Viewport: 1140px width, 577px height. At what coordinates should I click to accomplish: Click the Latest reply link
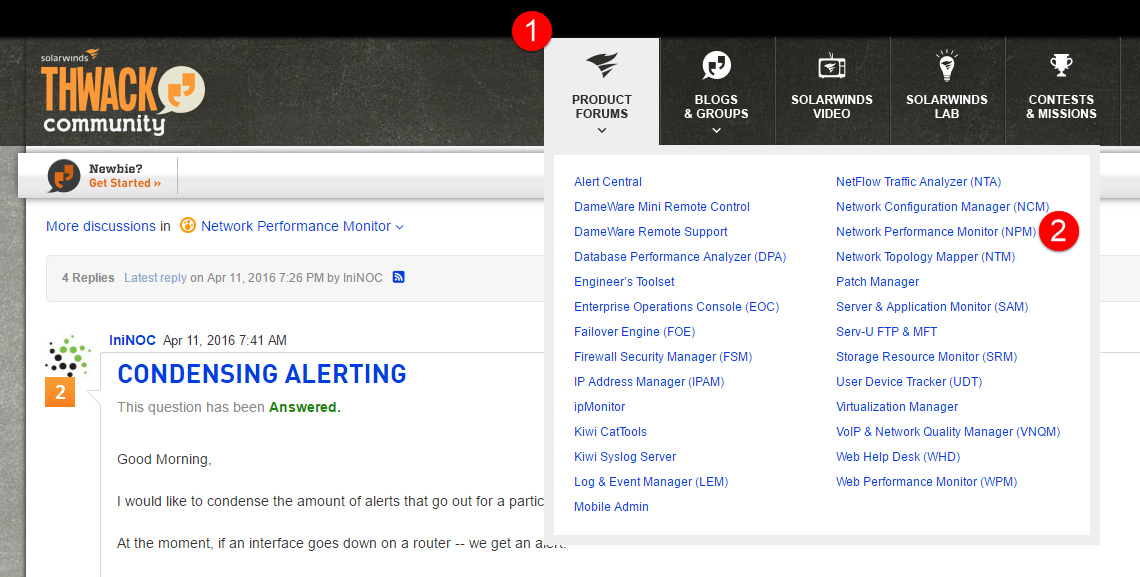[x=156, y=278]
